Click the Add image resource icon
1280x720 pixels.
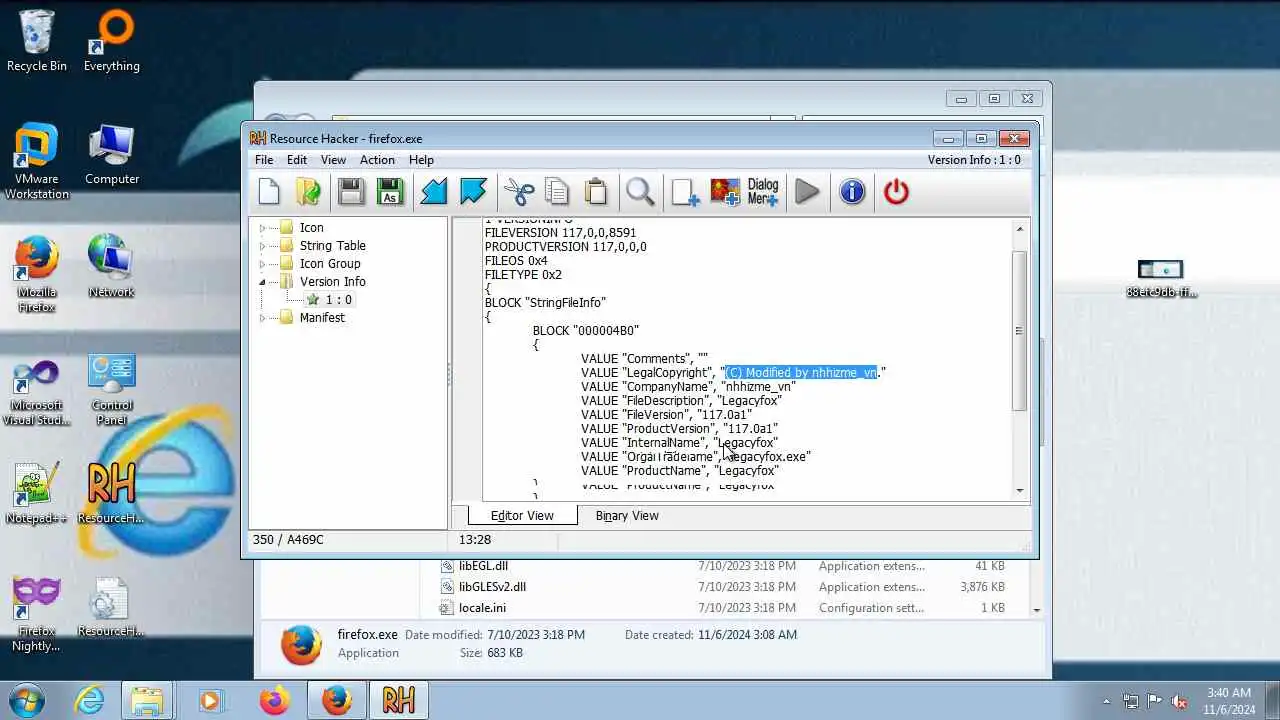click(725, 192)
